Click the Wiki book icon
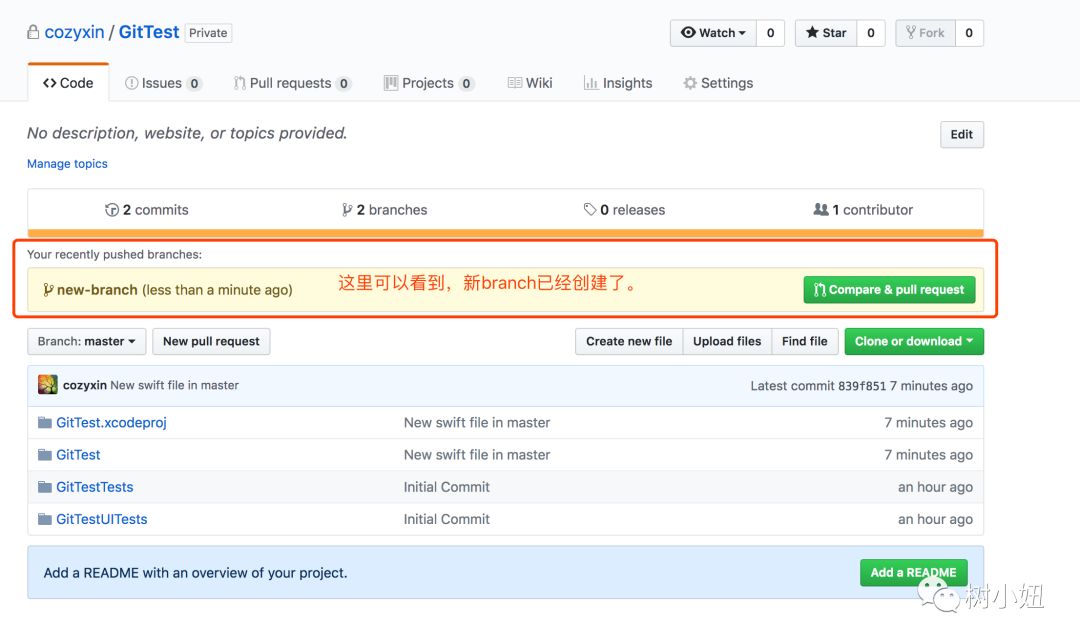 515,83
